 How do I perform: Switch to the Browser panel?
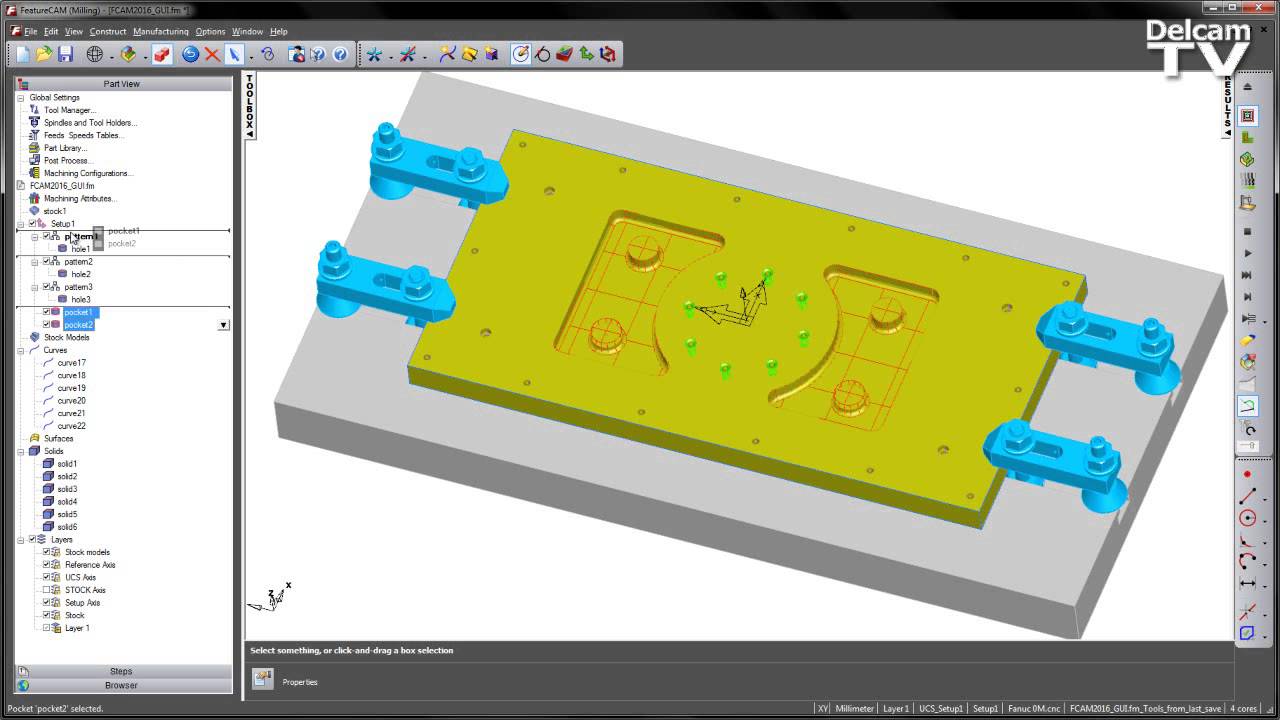(x=122, y=685)
